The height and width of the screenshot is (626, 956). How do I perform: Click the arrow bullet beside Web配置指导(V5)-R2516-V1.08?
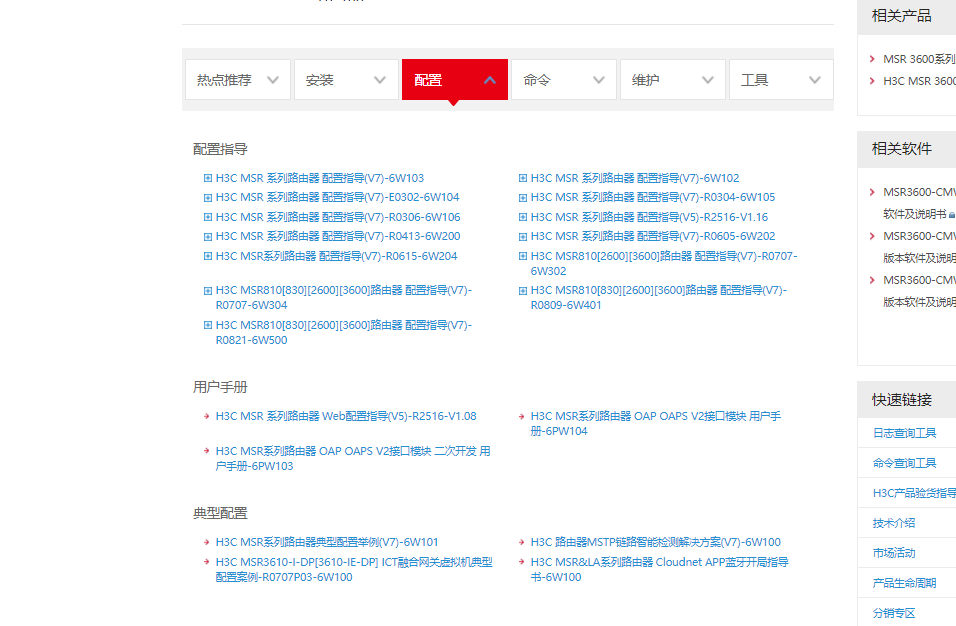coord(207,416)
